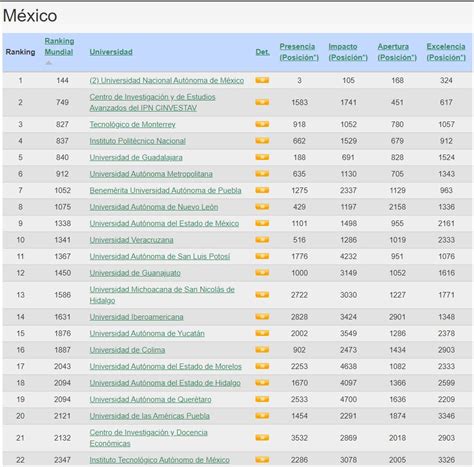Open details icon for Instituto Tecnológico Autónomo de México
Image resolution: width=474 pixels, height=467 pixels.
pyautogui.click(x=262, y=460)
